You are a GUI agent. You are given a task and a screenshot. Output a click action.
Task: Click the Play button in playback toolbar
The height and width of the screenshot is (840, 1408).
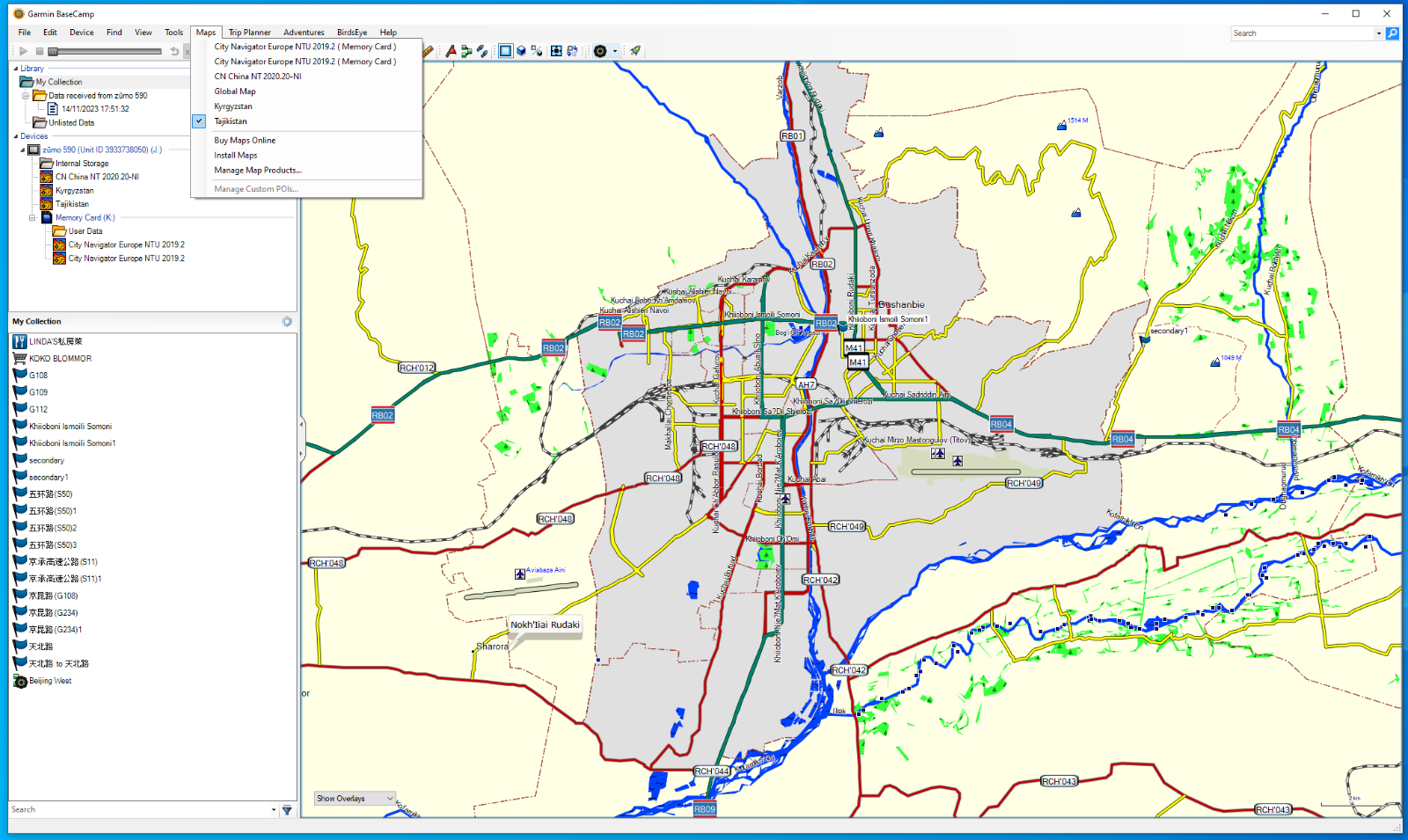tap(24, 52)
